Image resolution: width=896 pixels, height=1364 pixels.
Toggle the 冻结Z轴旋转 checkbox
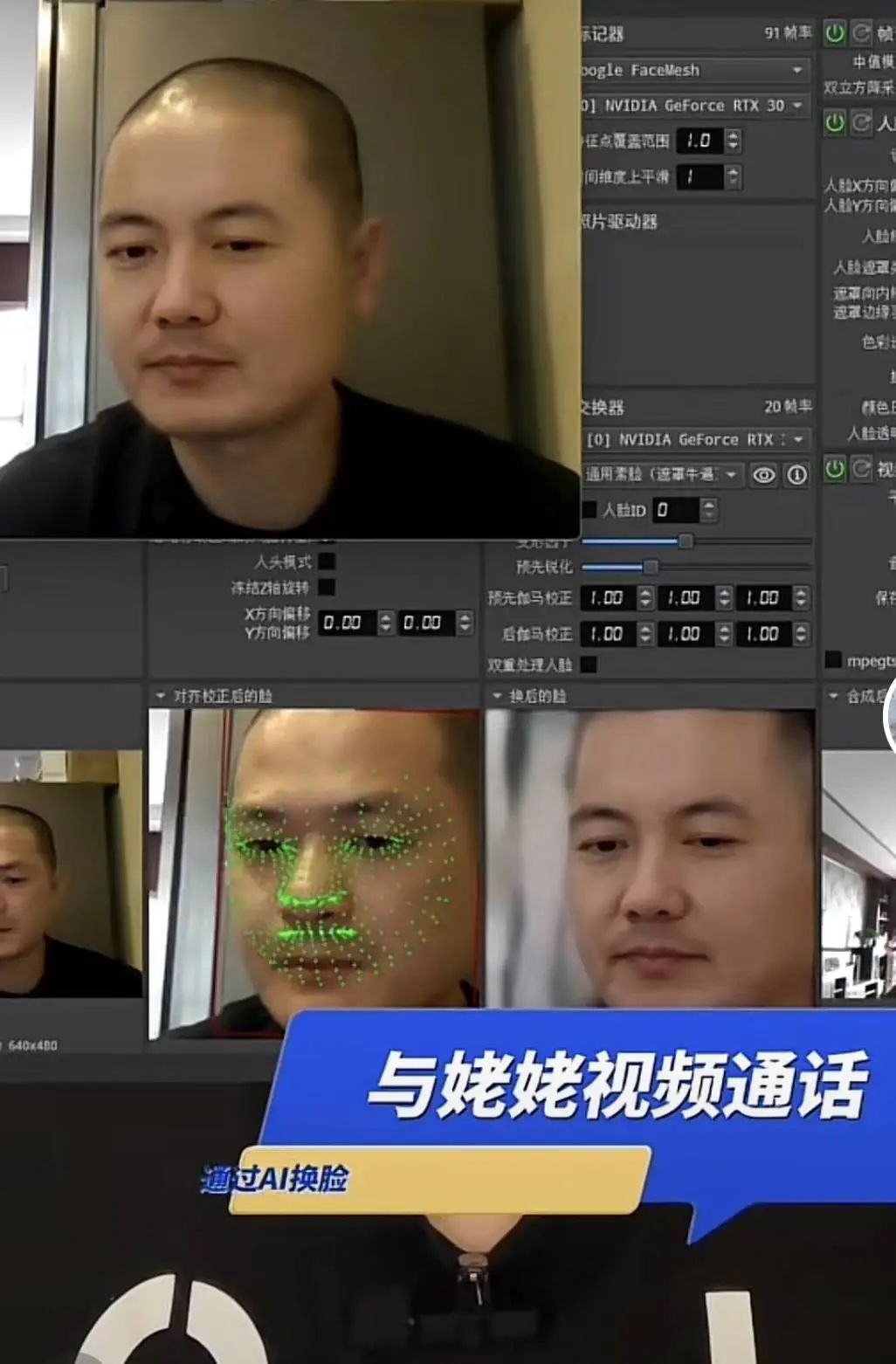[x=327, y=587]
